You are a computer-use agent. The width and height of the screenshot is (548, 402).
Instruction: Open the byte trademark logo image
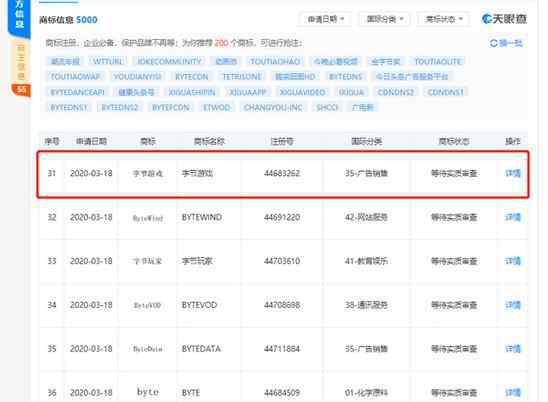coord(148,392)
